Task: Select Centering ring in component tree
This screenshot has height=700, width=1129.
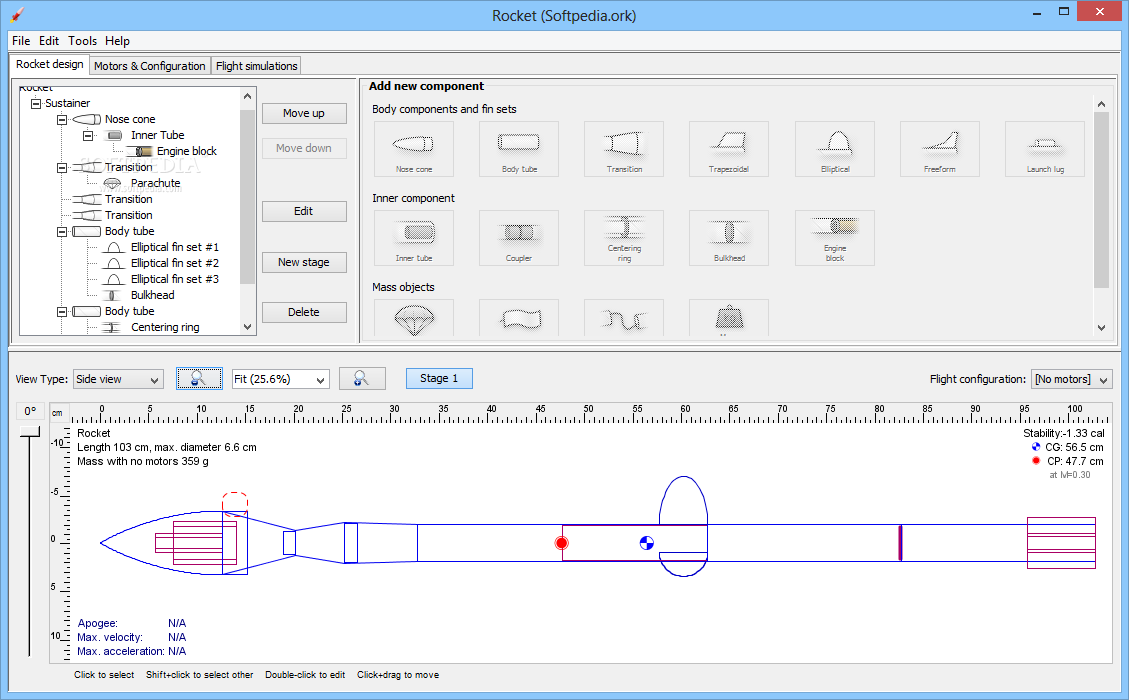Action: (165, 327)
